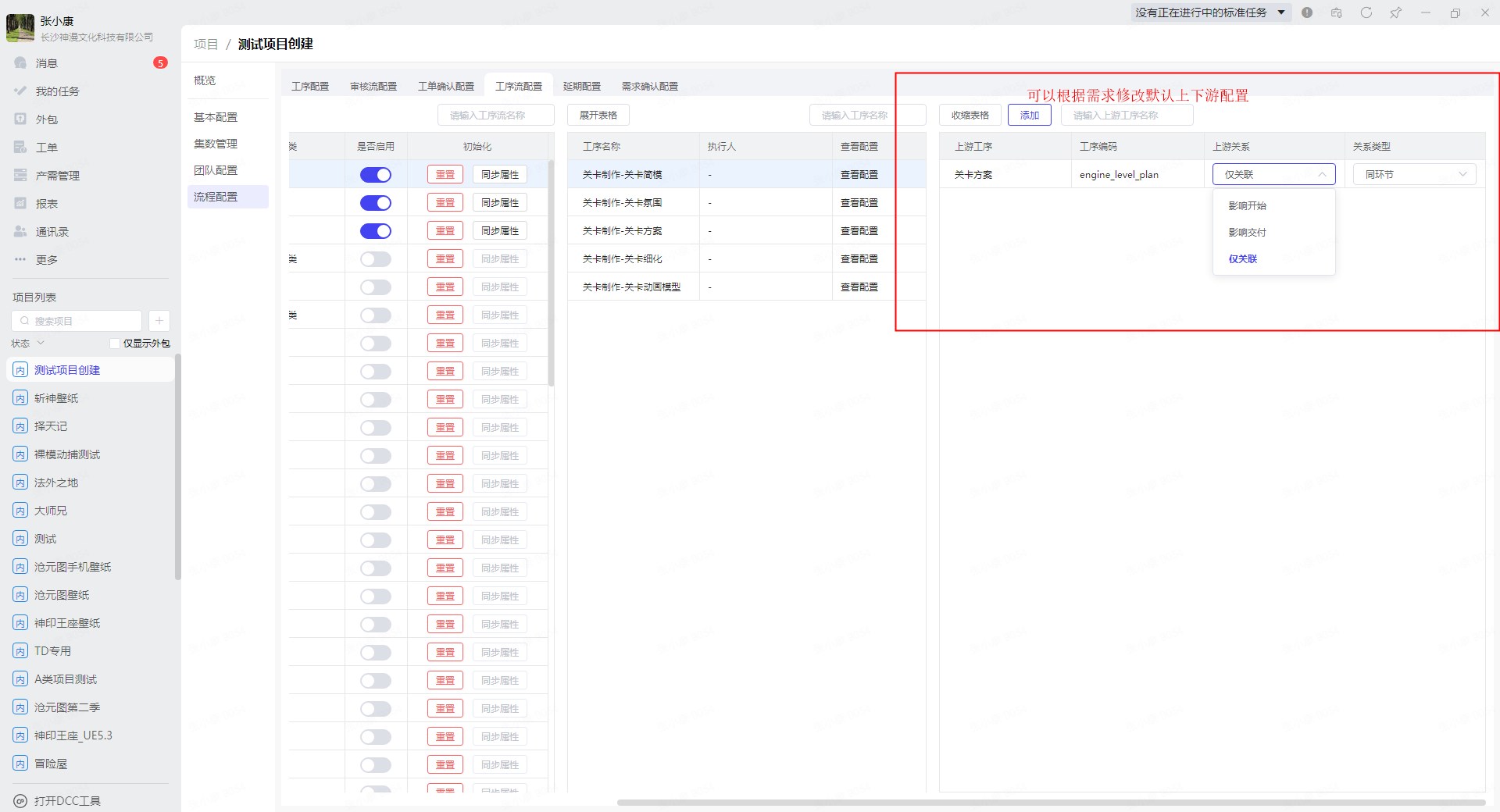The width and height of the screenshot is (1500, 812).
Task: Disable the first enabled 是否启用 switch
Action: point(375,175)
